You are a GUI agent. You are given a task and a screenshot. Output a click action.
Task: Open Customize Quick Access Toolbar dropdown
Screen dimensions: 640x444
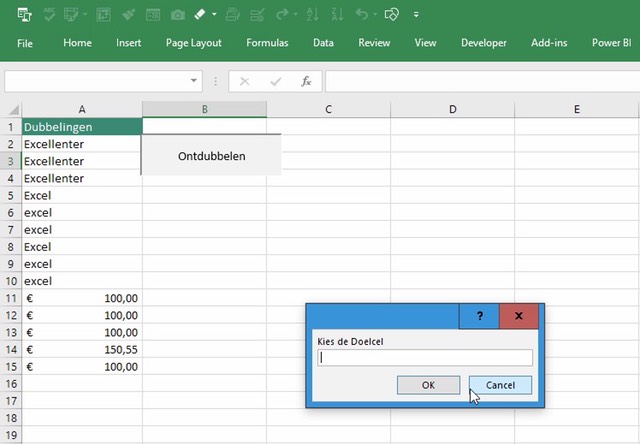pos(416,15)
